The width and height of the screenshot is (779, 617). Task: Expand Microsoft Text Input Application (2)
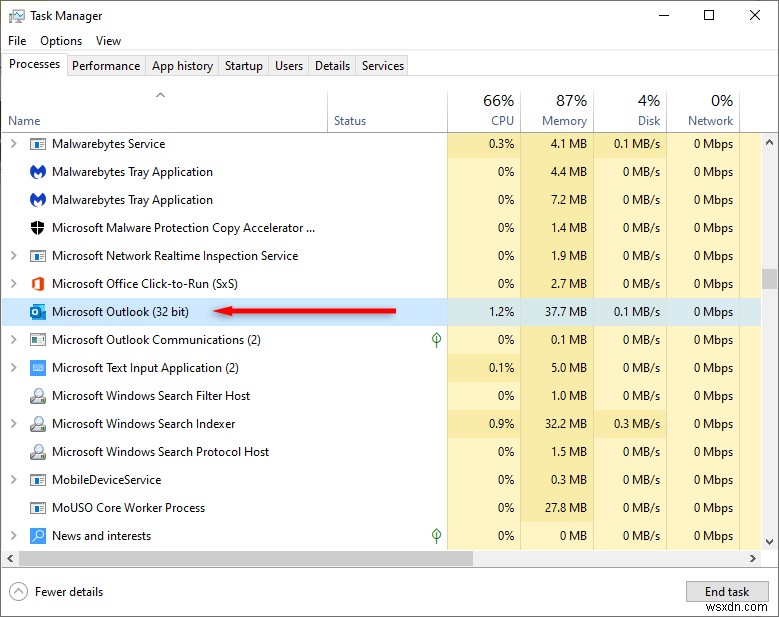(14, 368)
